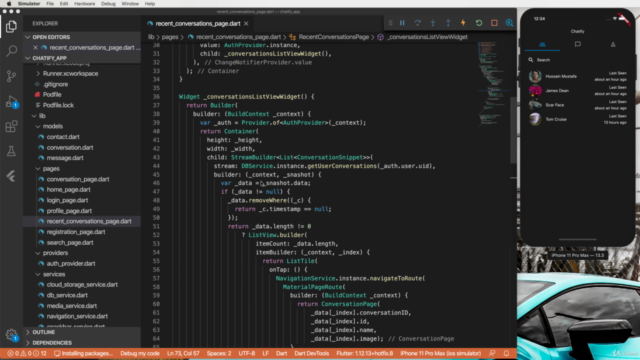Open the Window menu
This screenshot has height=360, width=640.
(130, 4)
